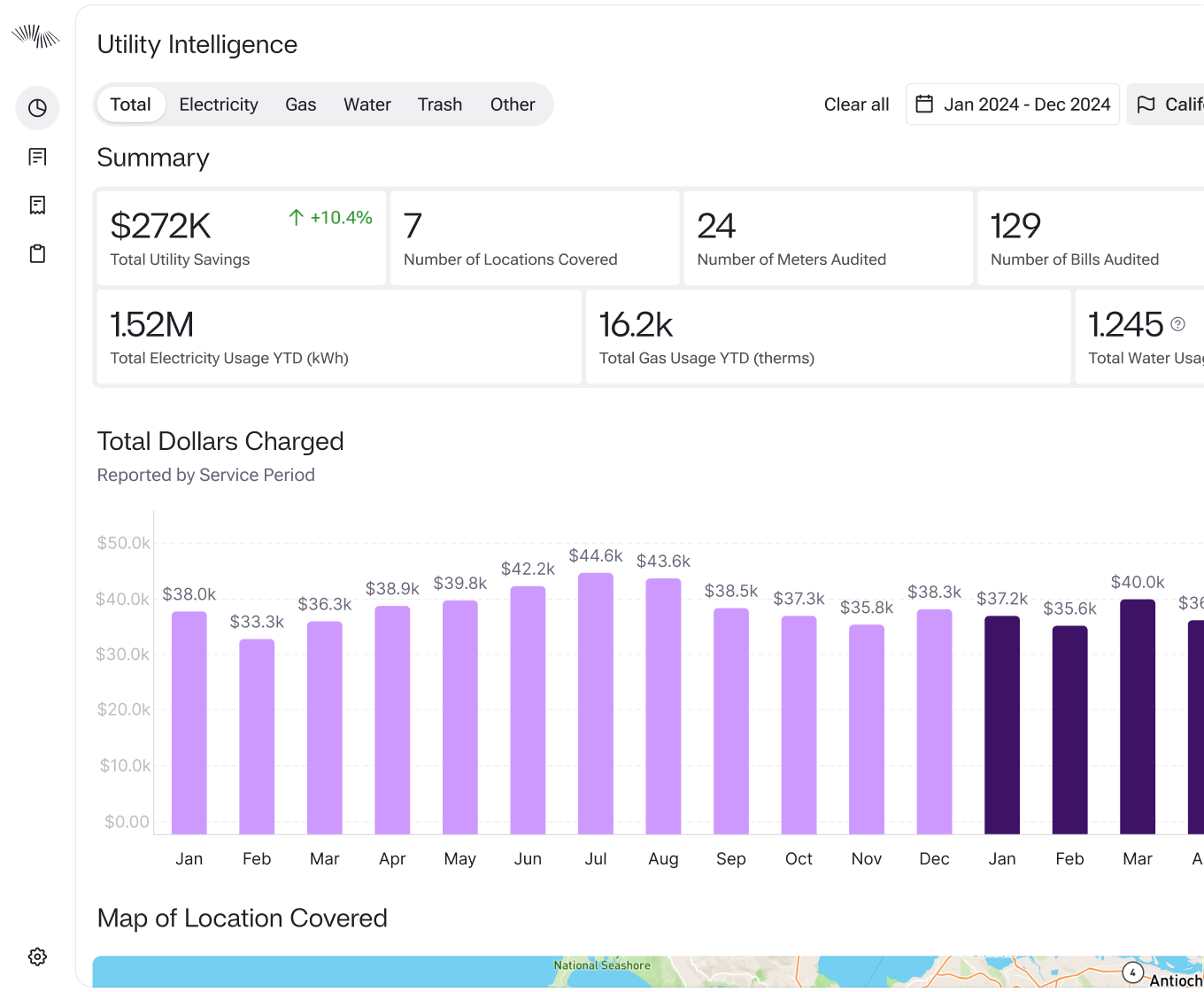Open the receipt icon in sidebar
The height and width of the screenshot is (992, 1204).
coord(37,205)
